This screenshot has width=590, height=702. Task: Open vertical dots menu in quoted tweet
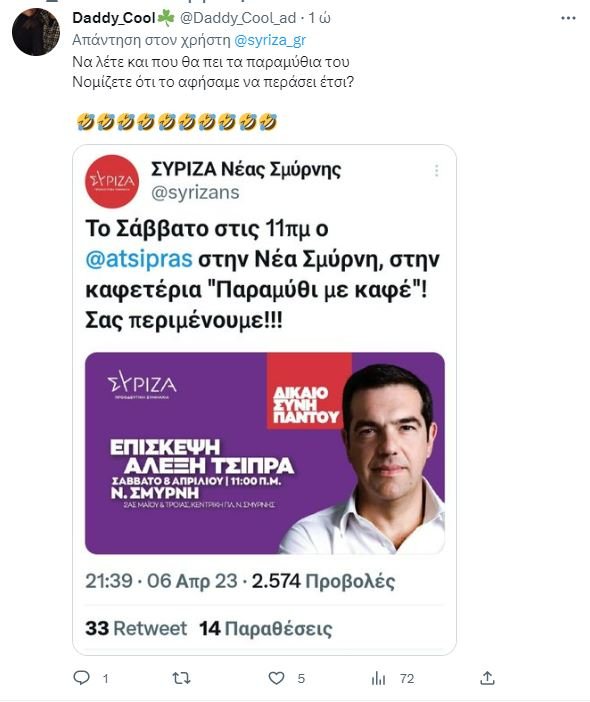coord(436,170)
